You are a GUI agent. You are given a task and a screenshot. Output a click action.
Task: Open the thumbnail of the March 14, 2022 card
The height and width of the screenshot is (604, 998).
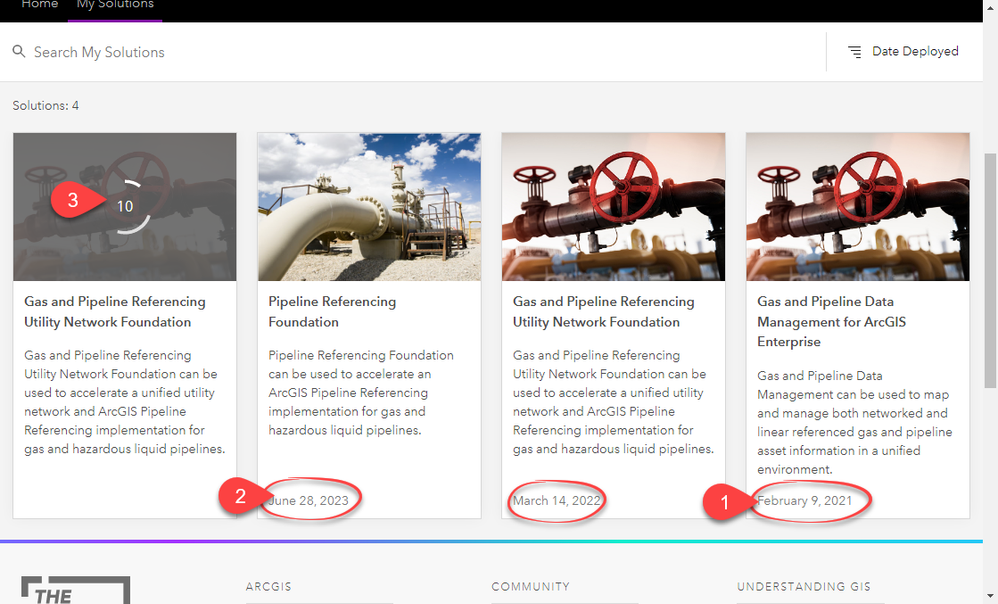[x=614, y=207]
